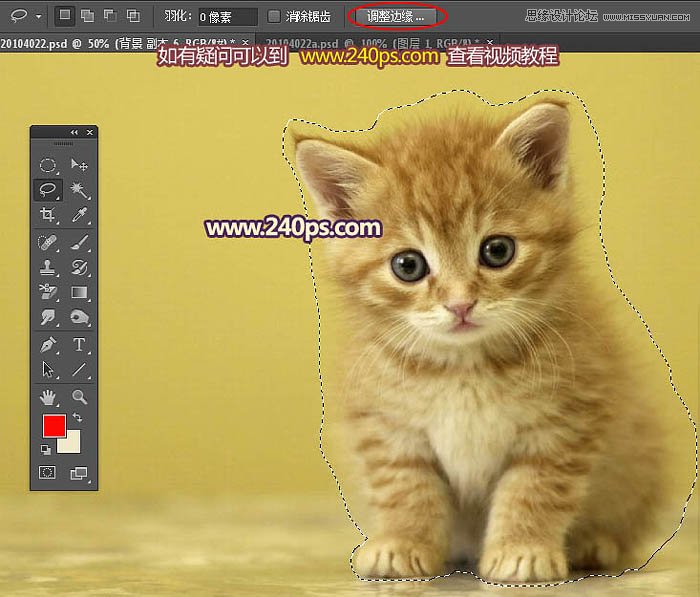Viewport: 700px width, 597px height.
Task: Choose Intersect with Selection mode
Action: coord(133,16)
